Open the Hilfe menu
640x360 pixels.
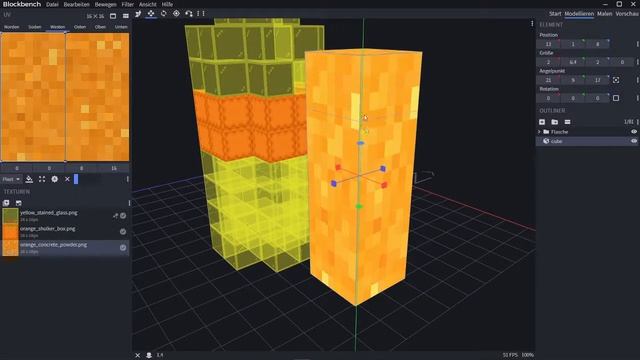point(167,4)
